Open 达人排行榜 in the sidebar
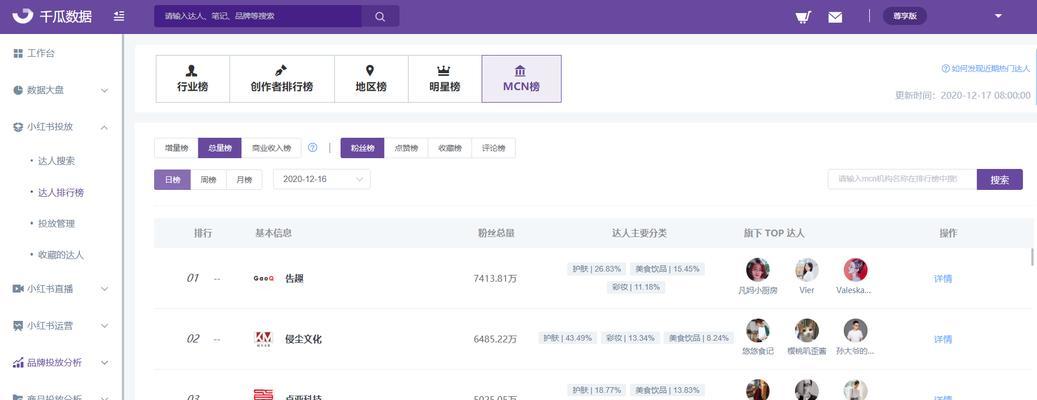1037x400 pixels. click(61, 192)
